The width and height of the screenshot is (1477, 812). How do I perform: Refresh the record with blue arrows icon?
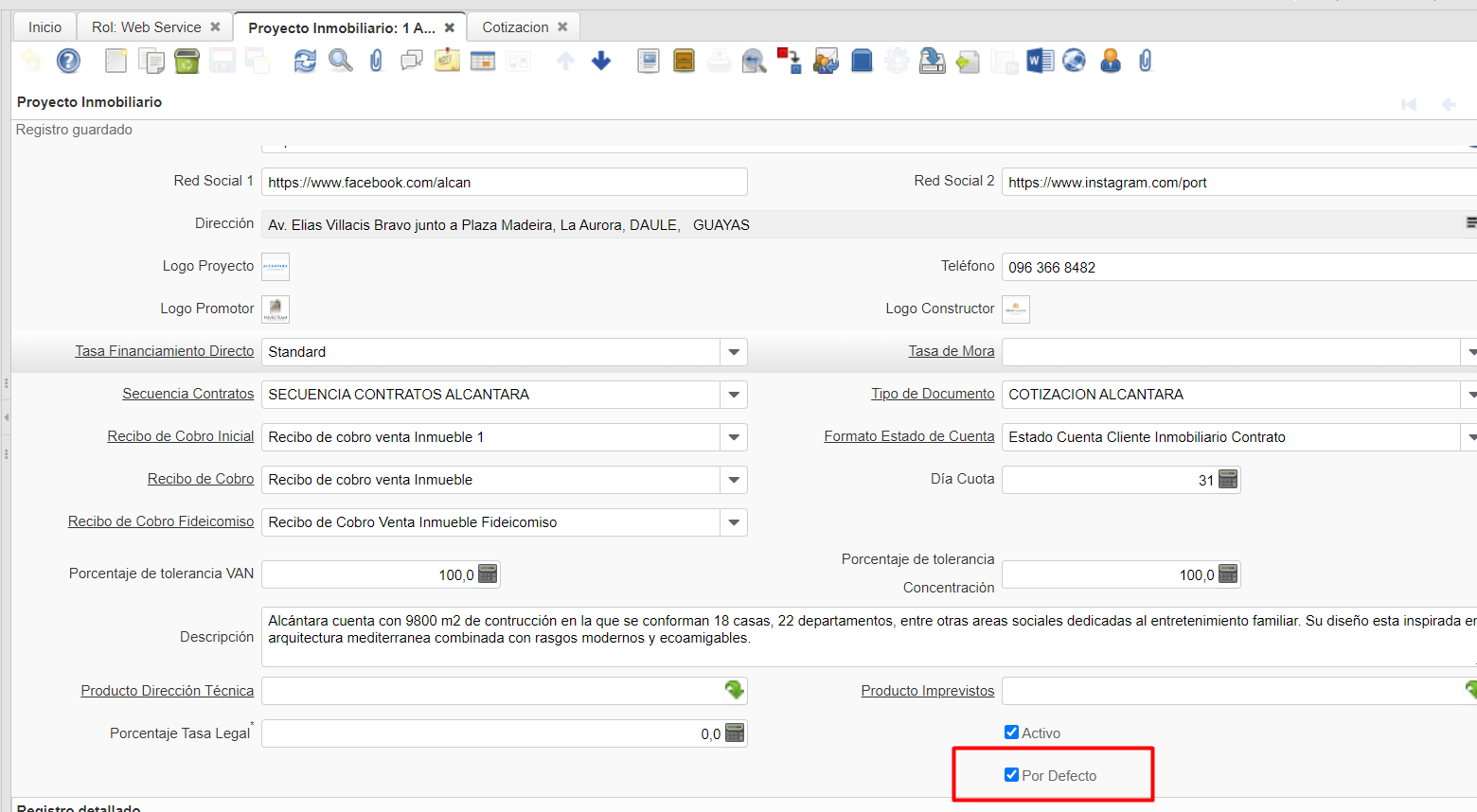[305, 62]
